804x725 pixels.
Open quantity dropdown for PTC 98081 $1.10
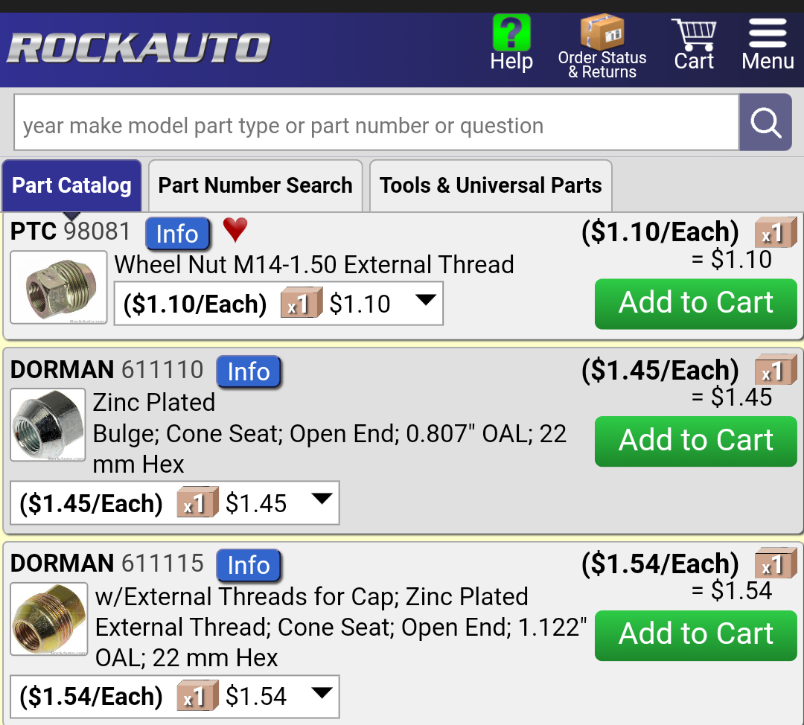(x=278, y=304)
